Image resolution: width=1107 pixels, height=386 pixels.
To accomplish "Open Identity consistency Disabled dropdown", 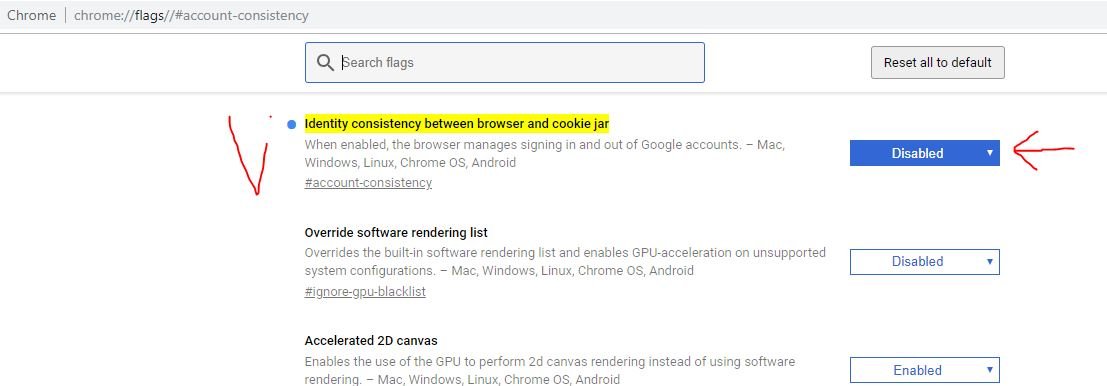I will (x=924, y=153).
